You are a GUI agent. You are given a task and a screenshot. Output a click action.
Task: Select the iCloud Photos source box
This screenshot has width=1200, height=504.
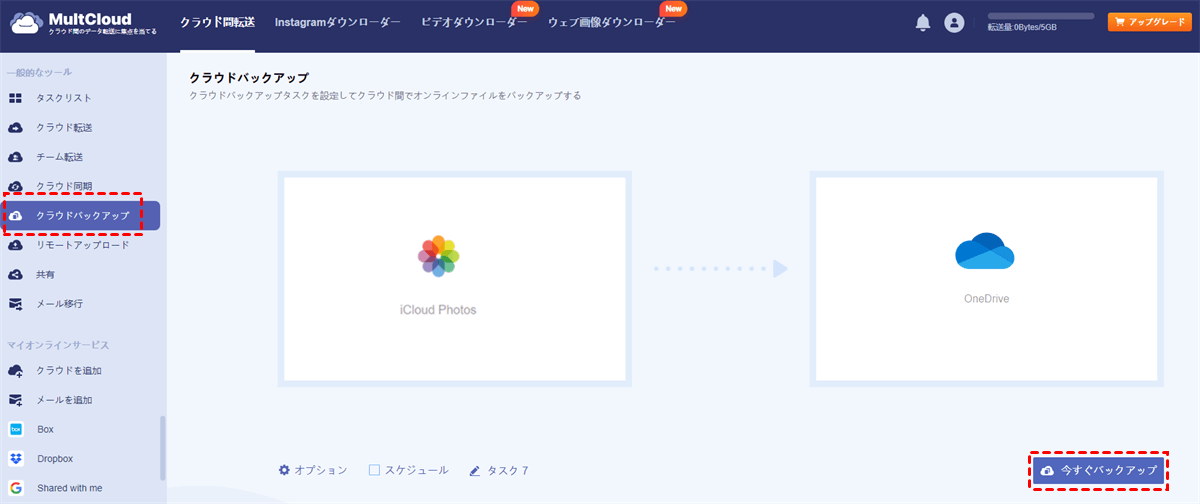(x=455, y=279)
